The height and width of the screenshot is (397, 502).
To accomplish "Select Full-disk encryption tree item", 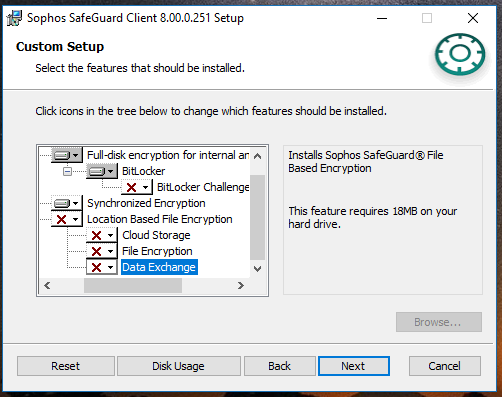I will 168,155.
